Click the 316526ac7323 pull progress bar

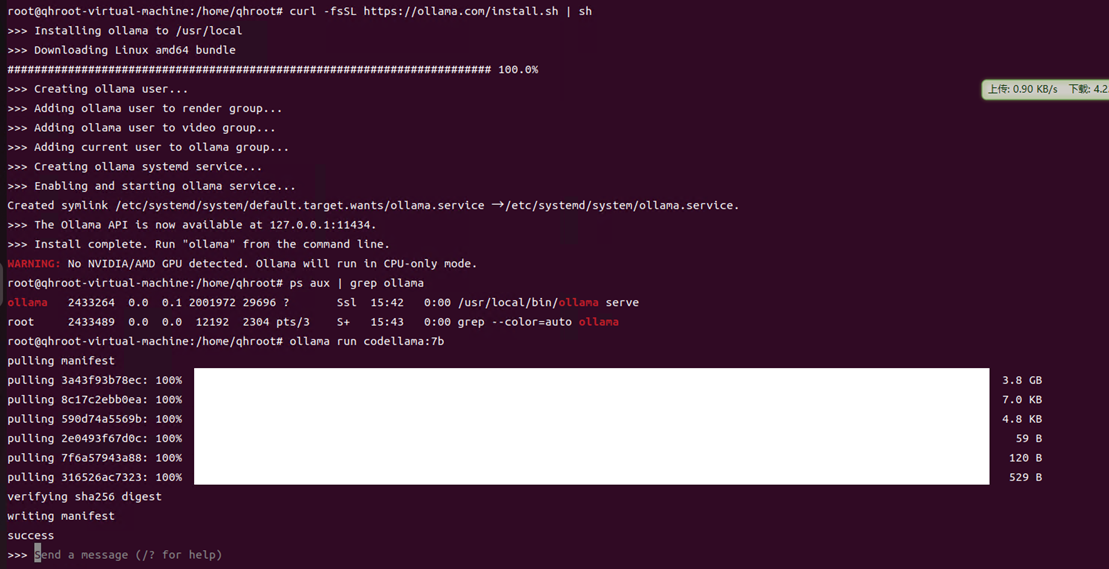tap(590, 477)
